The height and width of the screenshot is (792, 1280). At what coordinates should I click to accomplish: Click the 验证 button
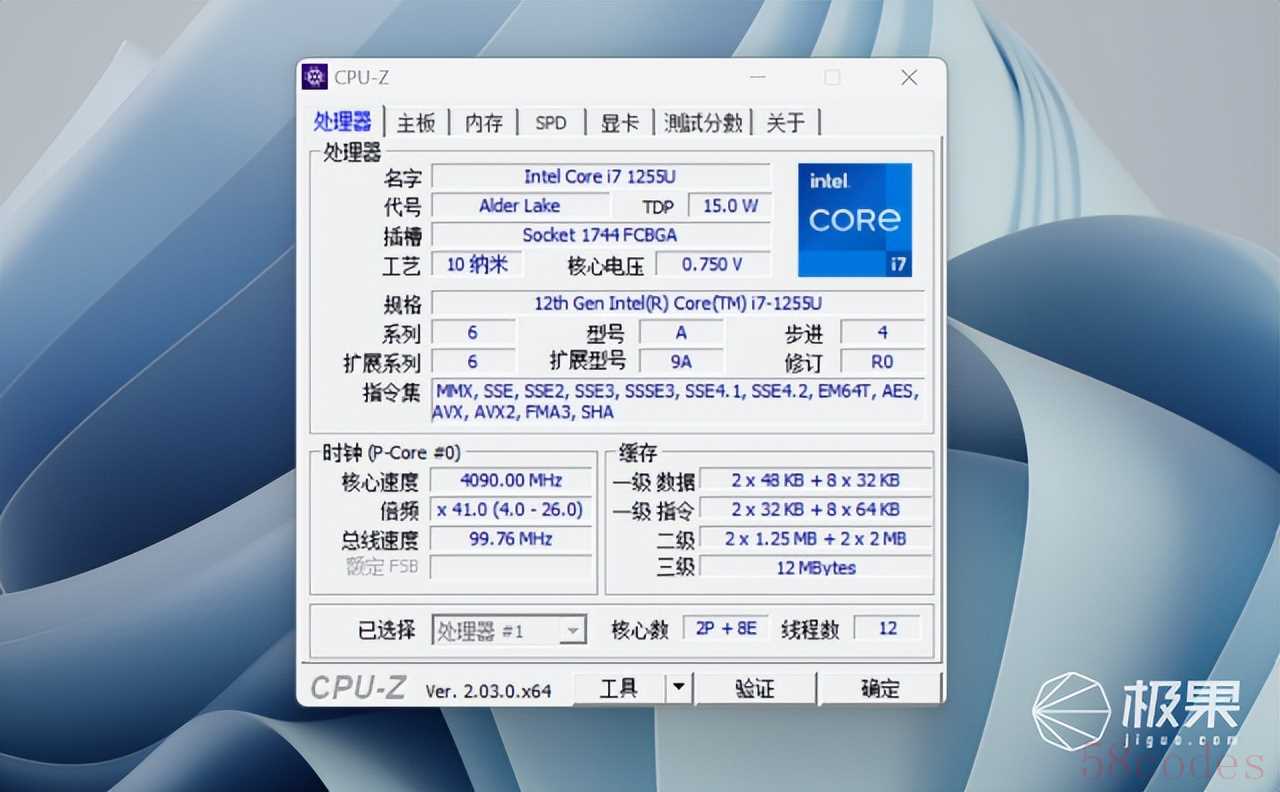pyautogui.click(x=755, y=688)
